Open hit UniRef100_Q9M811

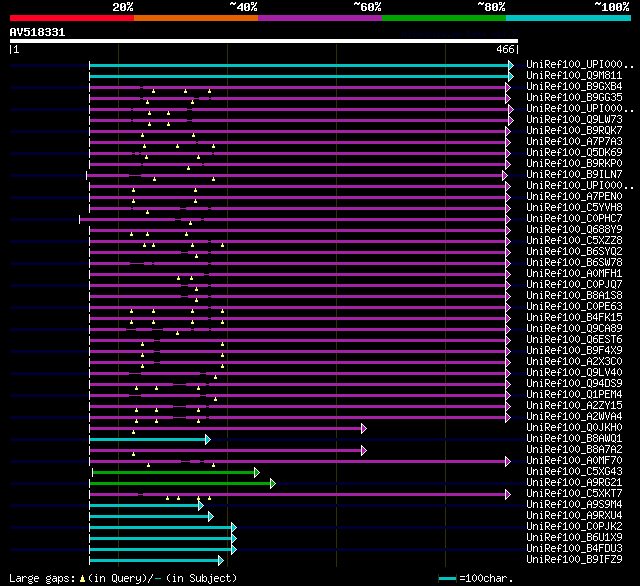coord(574,75)
